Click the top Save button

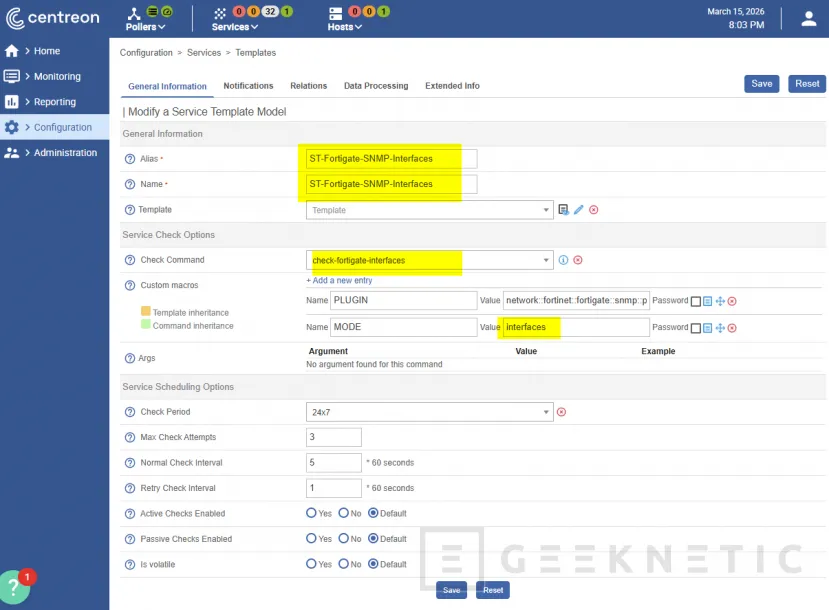(x=761, y=84)
